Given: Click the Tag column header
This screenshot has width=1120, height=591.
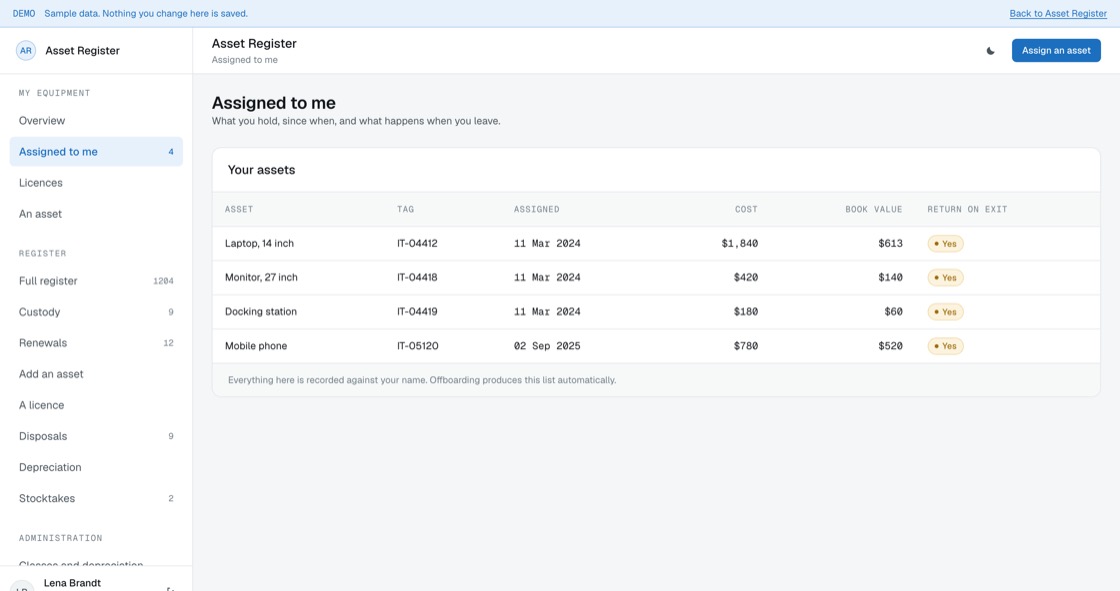Looking at the screenshot, I should point(405,209).
